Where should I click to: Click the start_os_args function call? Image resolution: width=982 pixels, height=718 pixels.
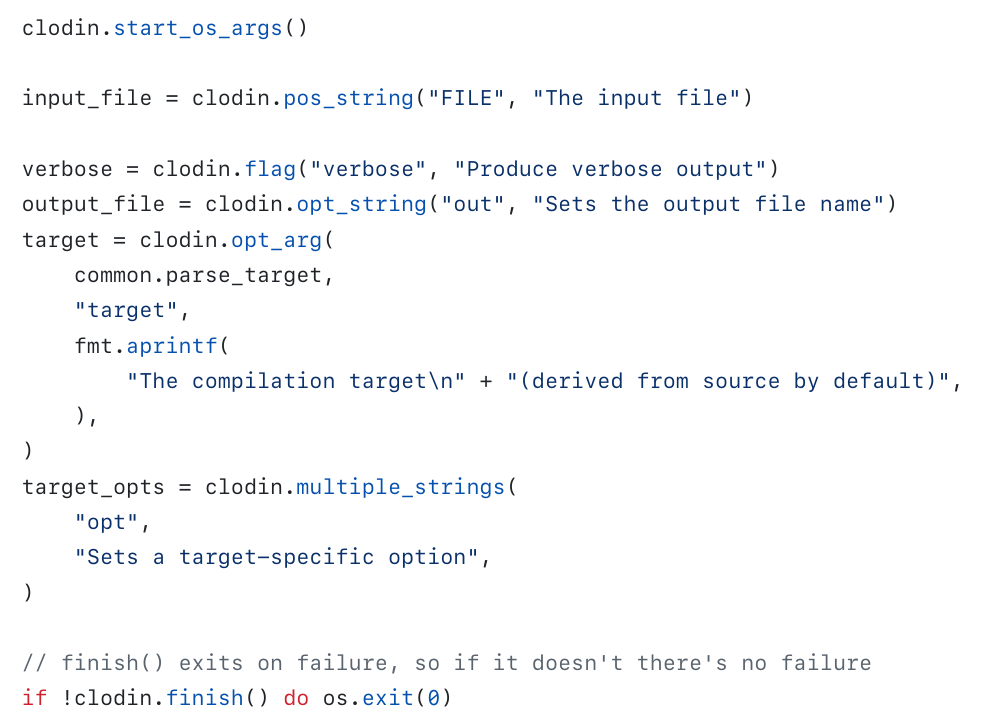tap(198, 27)
